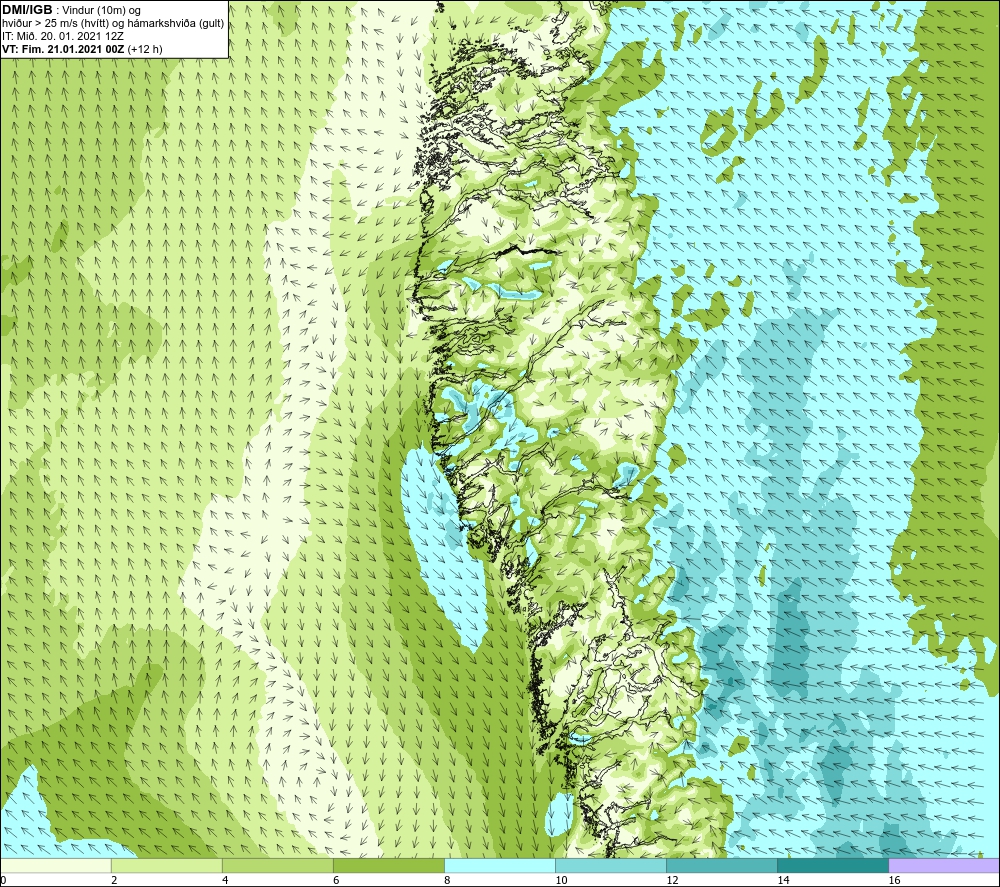Image resolution: width=1000 pixels, height=887 pixels.
Task: Click the '10' scale label
Action: [561, 880]
